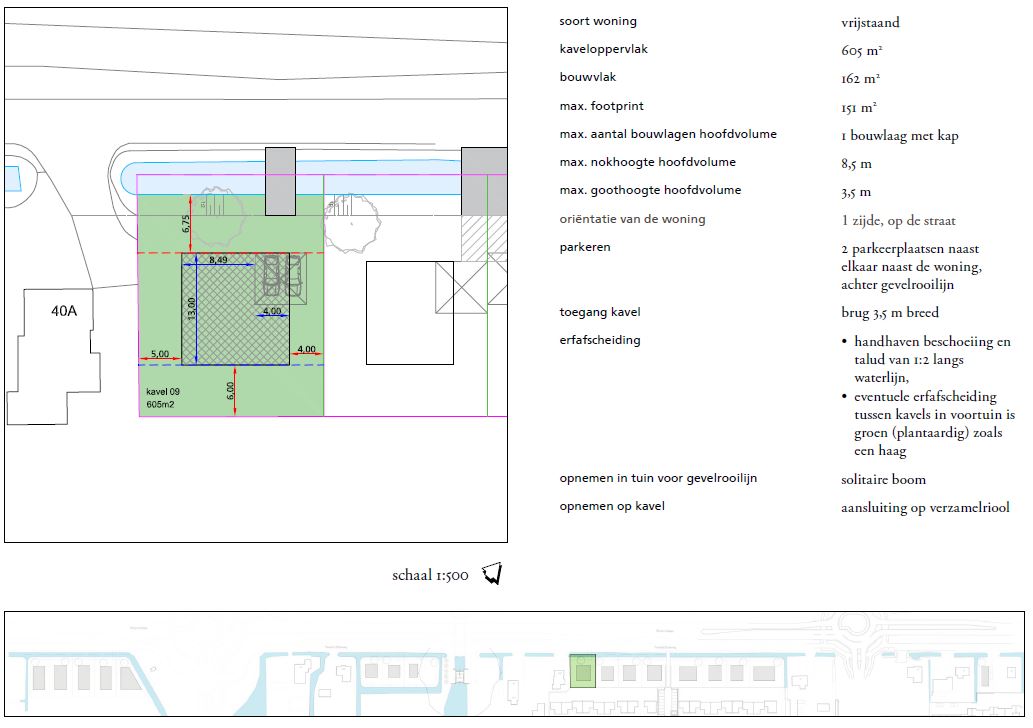Select the parked cars symbol beside the house
Viewport: 1033px width, 728px height.
coord(280,277)
